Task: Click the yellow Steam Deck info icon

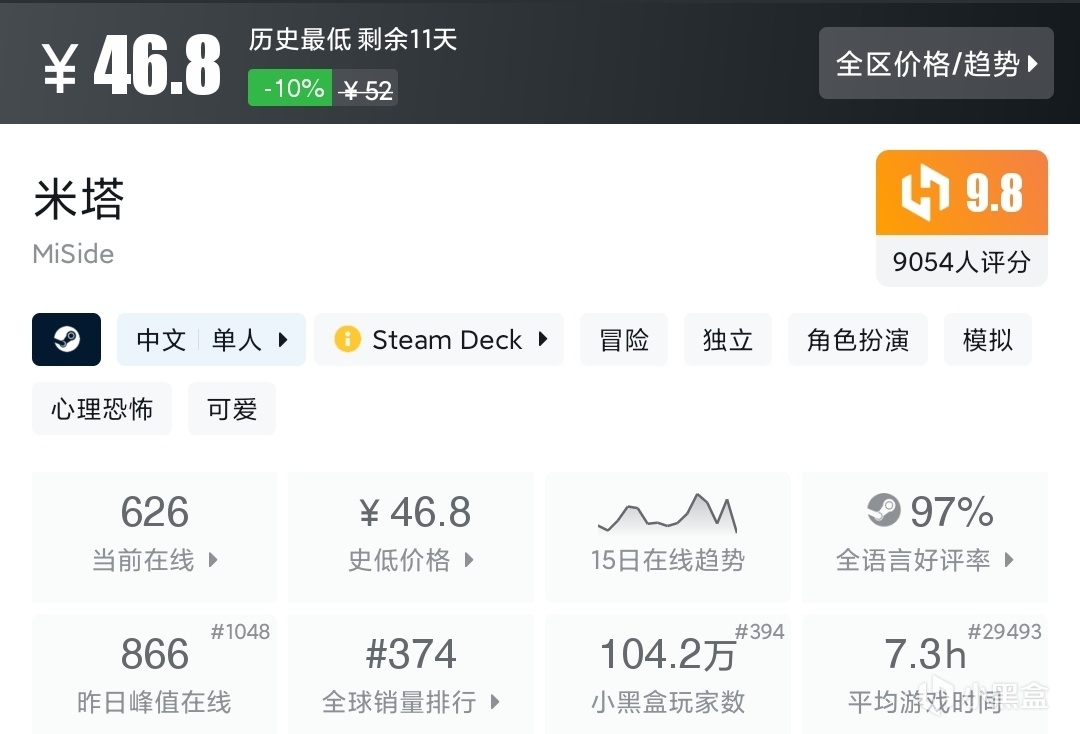Action: (x=347, y=340)
